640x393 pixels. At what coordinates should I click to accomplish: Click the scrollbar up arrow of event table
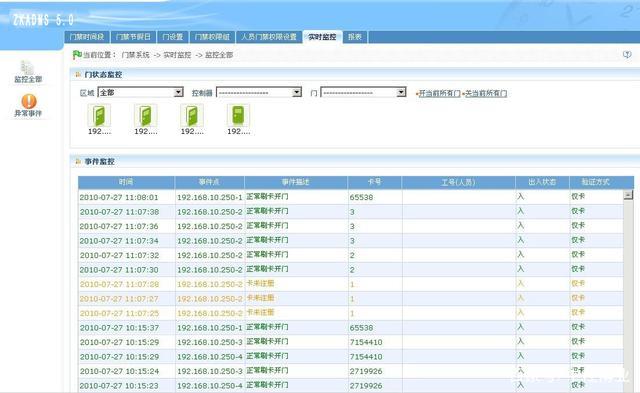click(628, 195)
